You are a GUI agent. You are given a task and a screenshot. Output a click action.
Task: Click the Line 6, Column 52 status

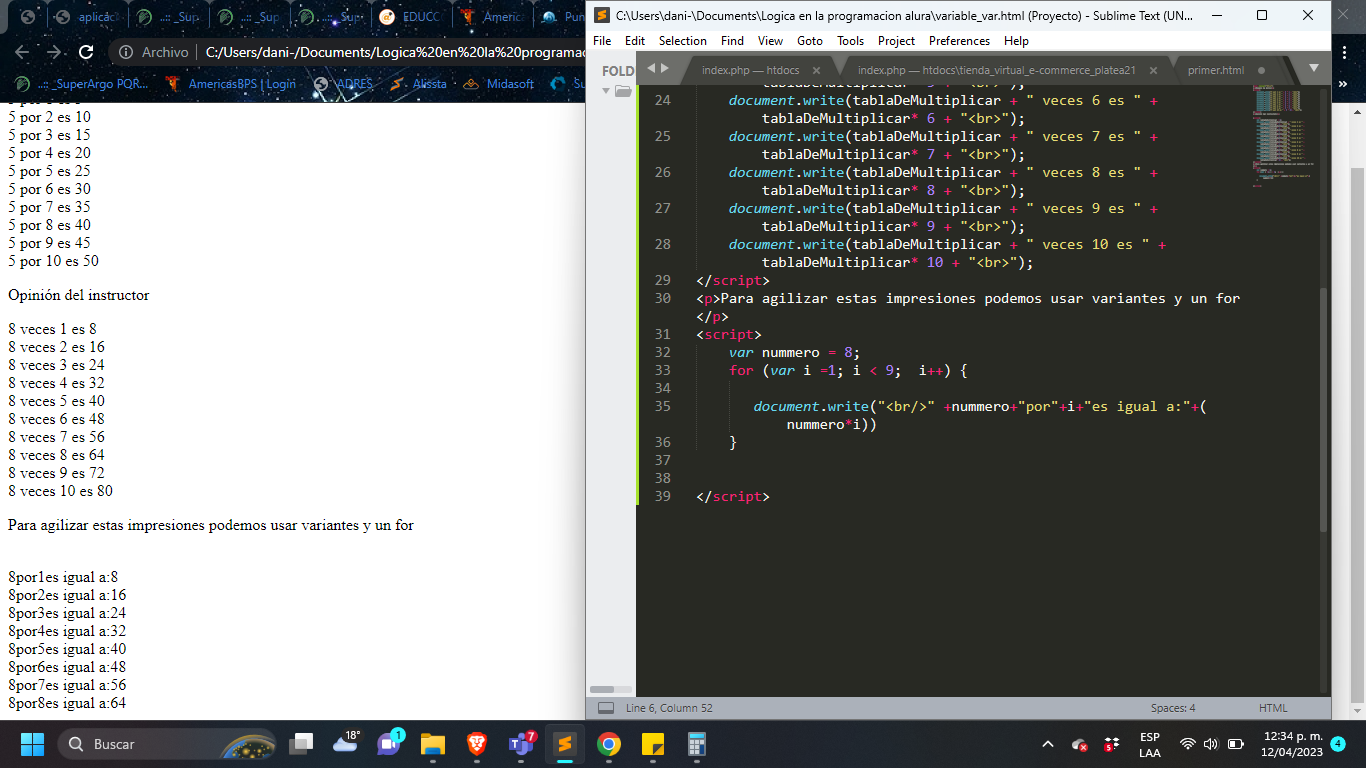[x=669, y=708]
